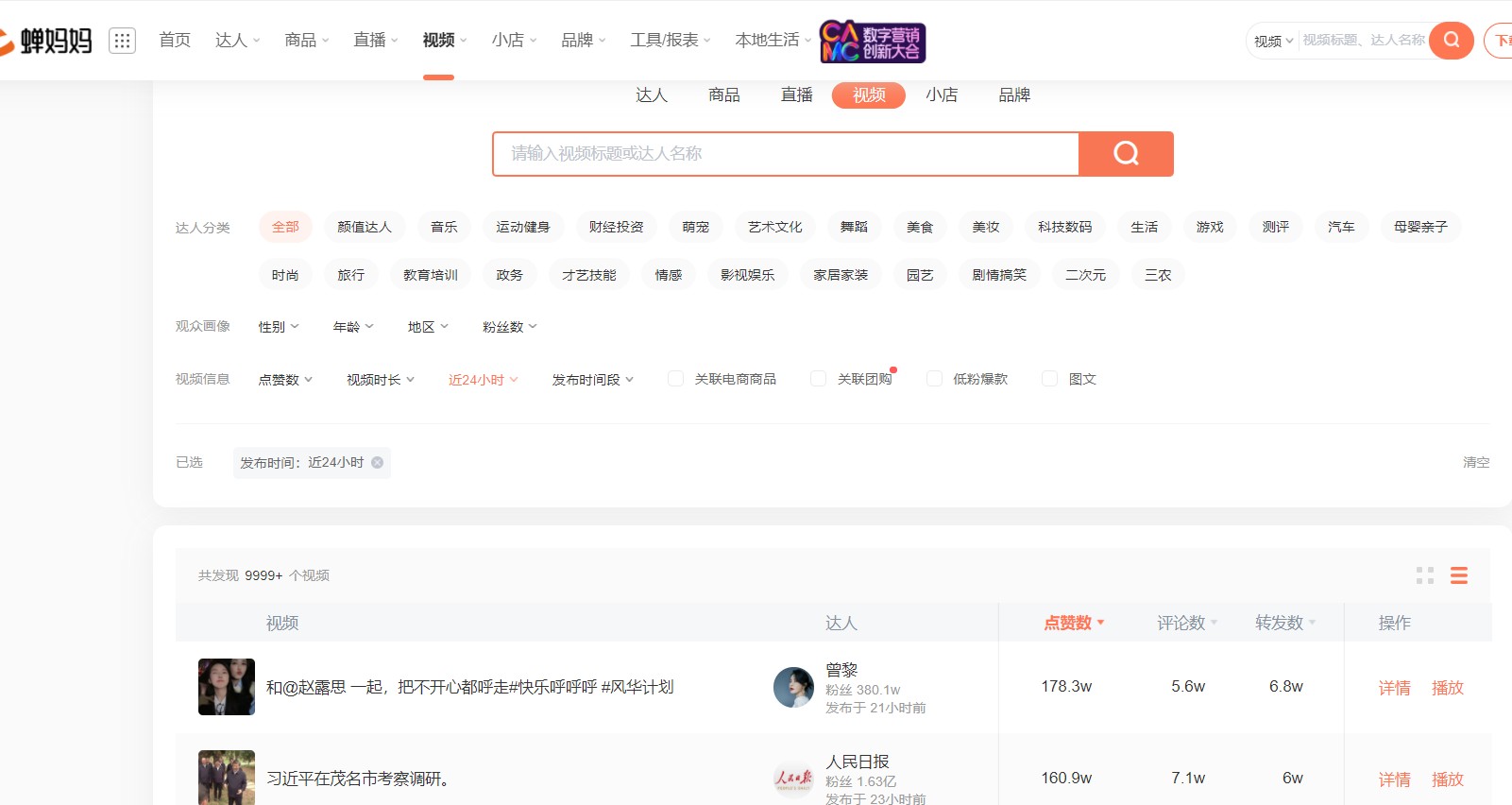Click the 蝉妈妈 logo
Screen dimensions: 1512x805
pos(47,41)
